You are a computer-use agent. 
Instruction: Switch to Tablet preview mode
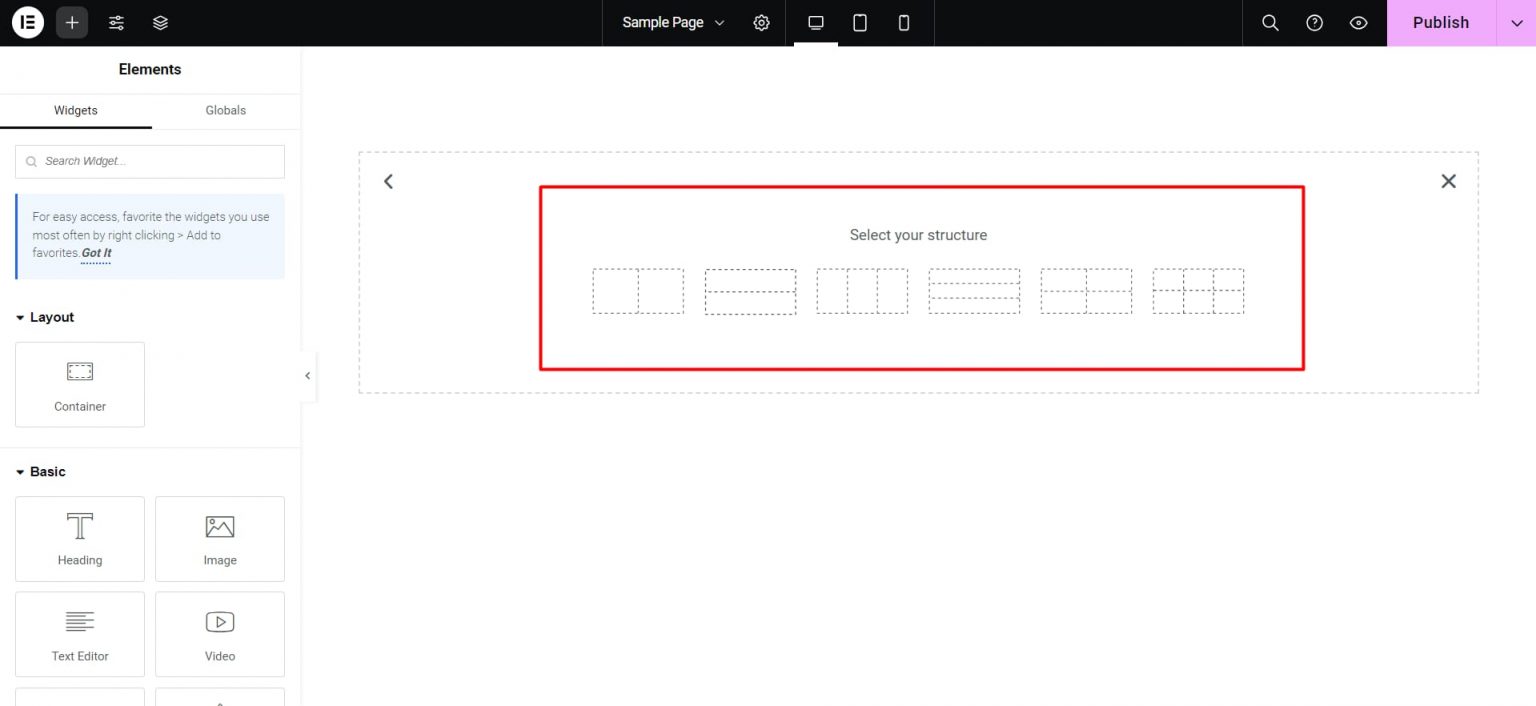859,22
